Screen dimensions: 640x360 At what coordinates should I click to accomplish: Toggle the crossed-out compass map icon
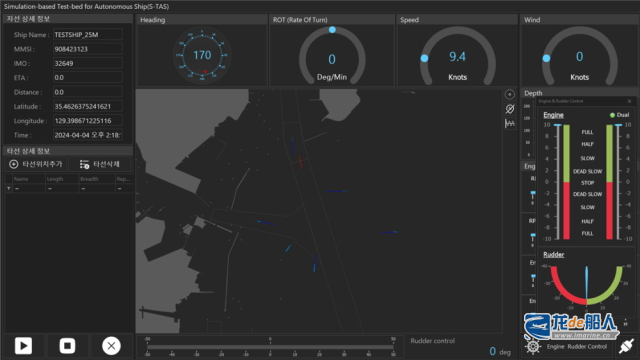509,109
